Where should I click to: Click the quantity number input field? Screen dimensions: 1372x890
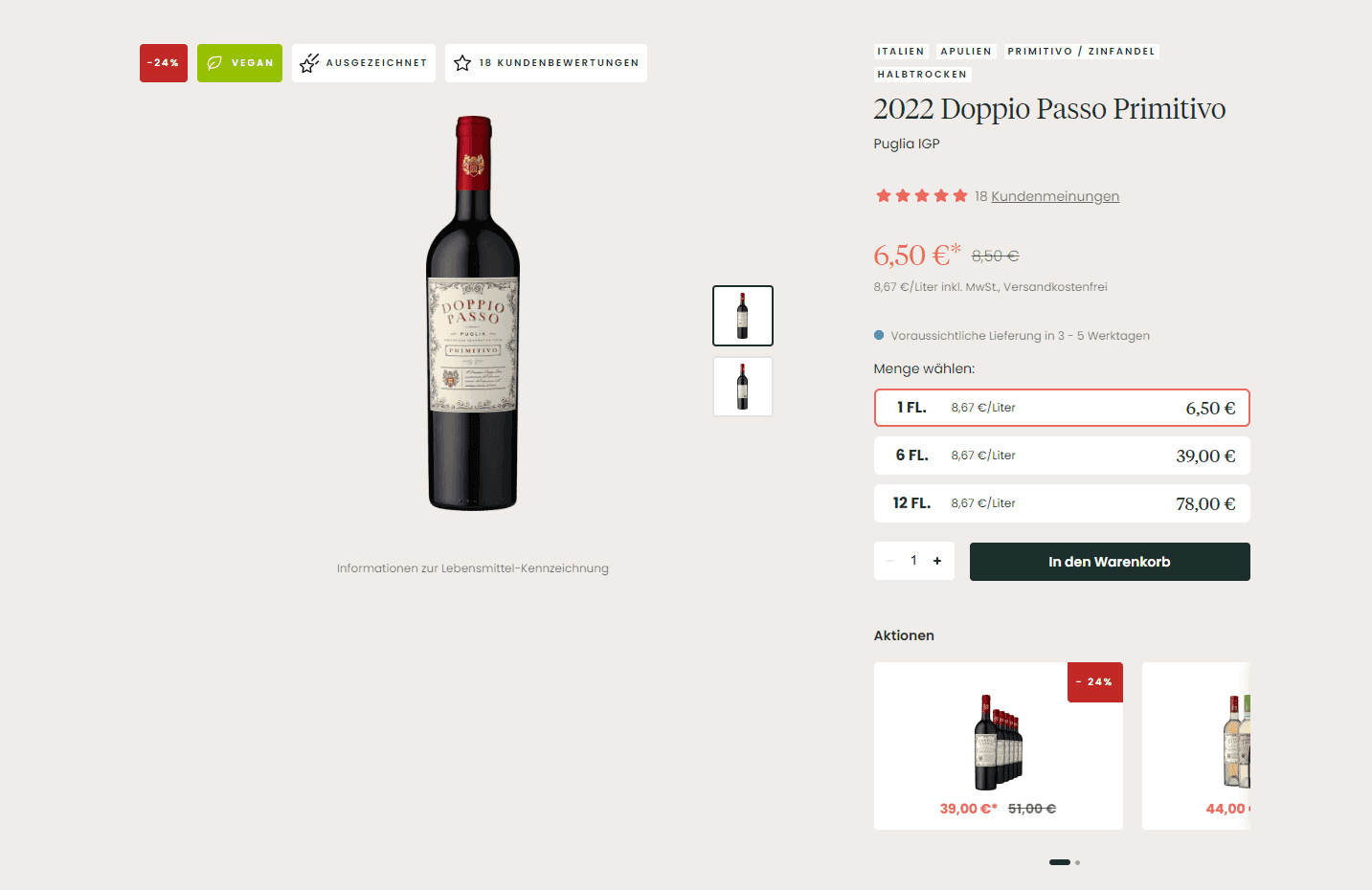click(913, 561)
